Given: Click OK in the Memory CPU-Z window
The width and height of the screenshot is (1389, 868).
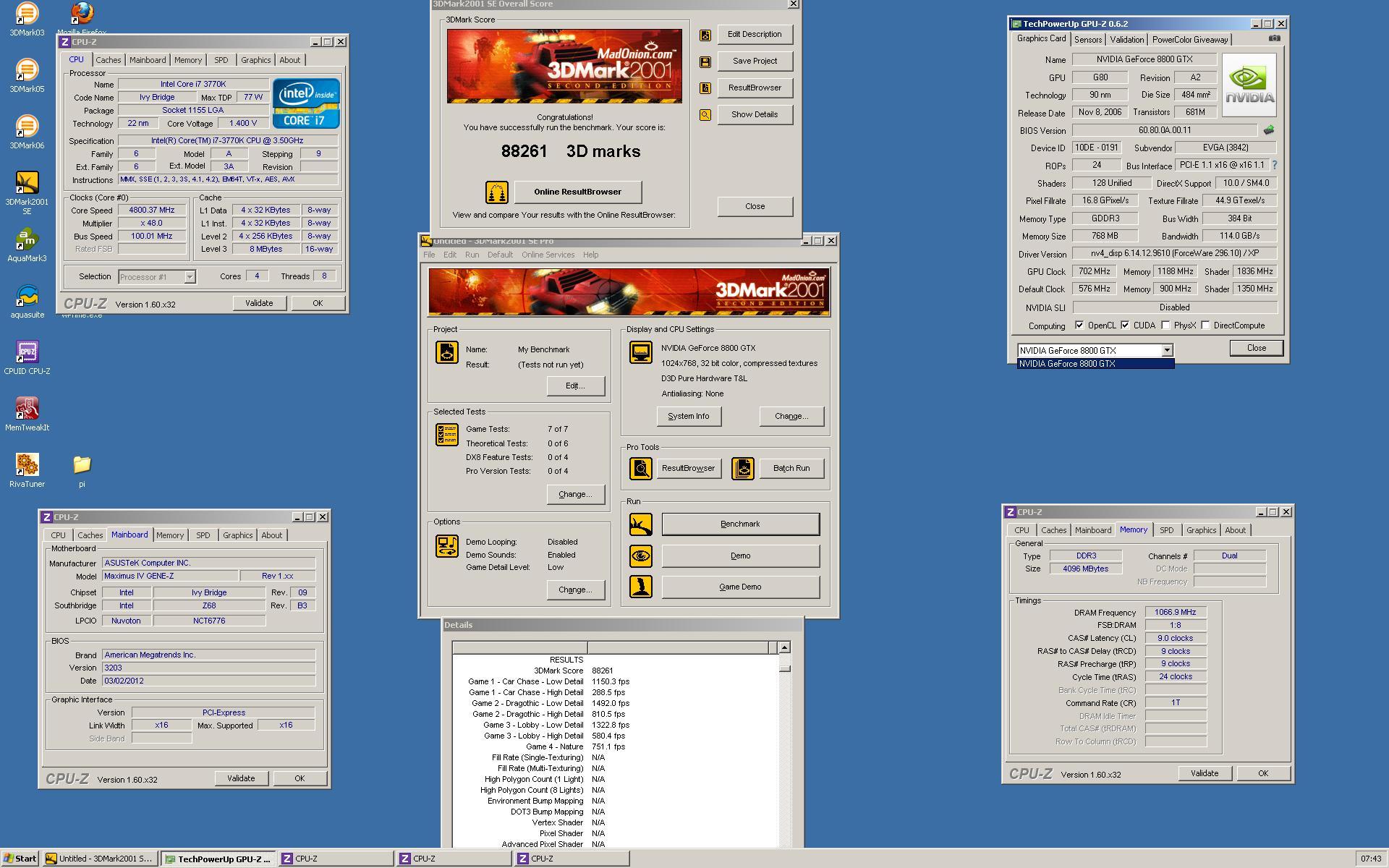Looking at the screenshot, I should (1262, 773).
